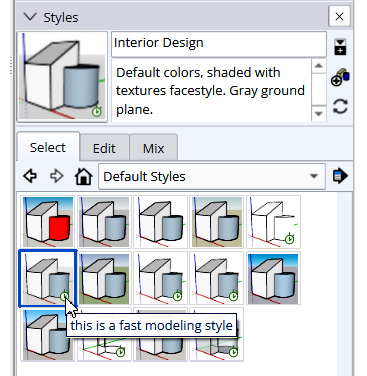Screen dimensions: 367x376
Task: Switch to the Select tab
Action: [48, 147]
